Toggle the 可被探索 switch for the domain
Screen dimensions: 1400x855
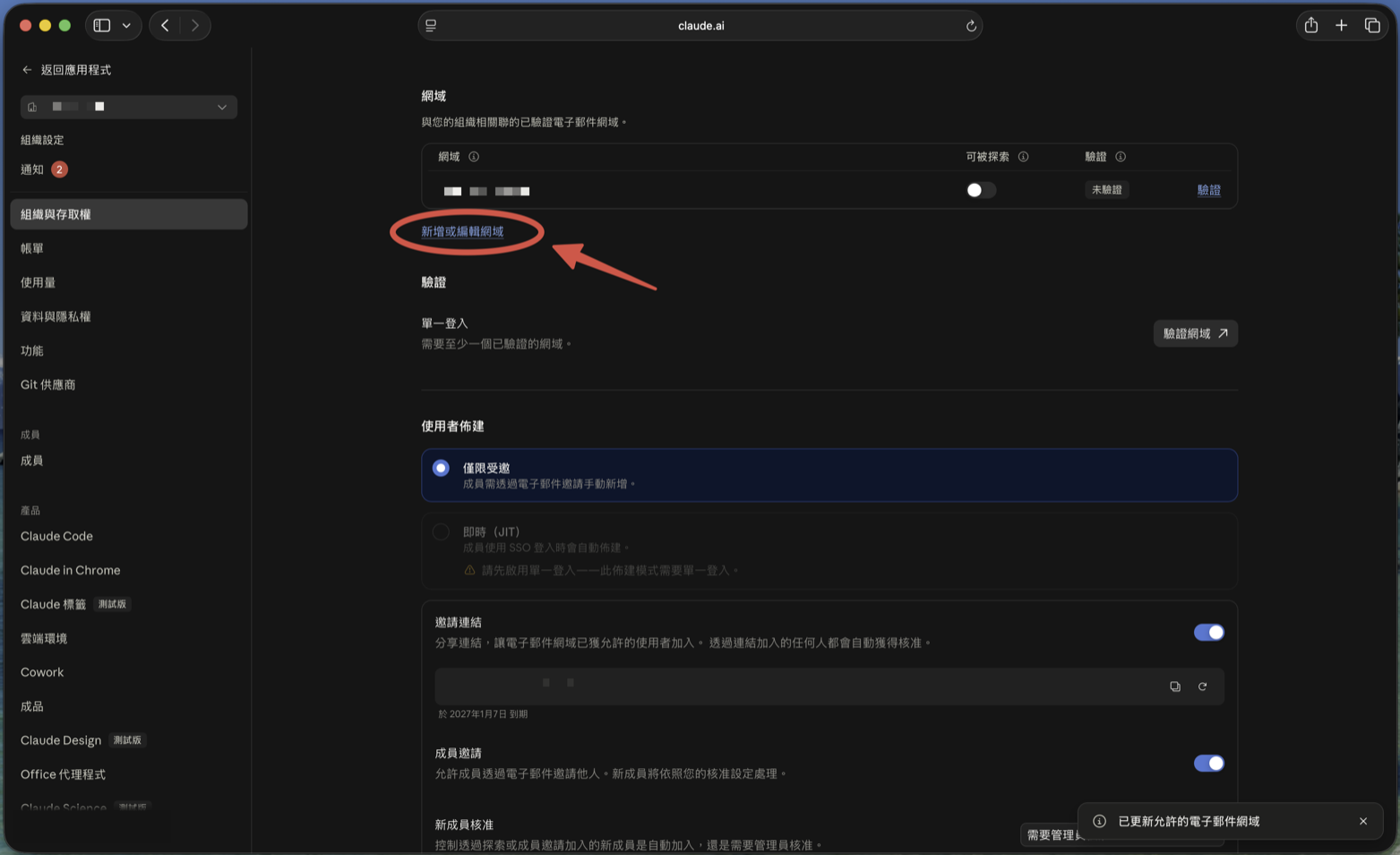point(981,190)
